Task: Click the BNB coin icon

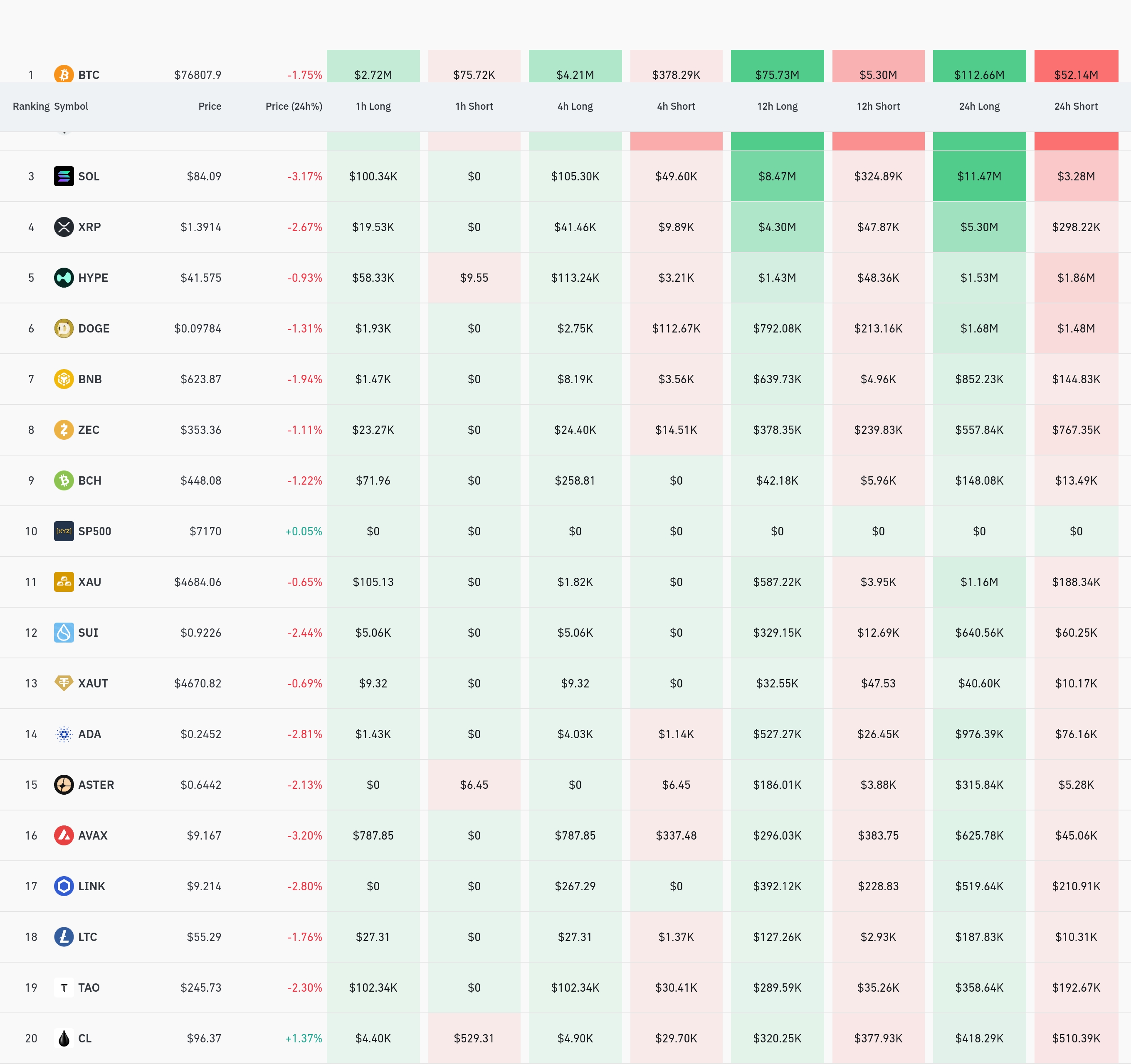Action: [64, 379]
